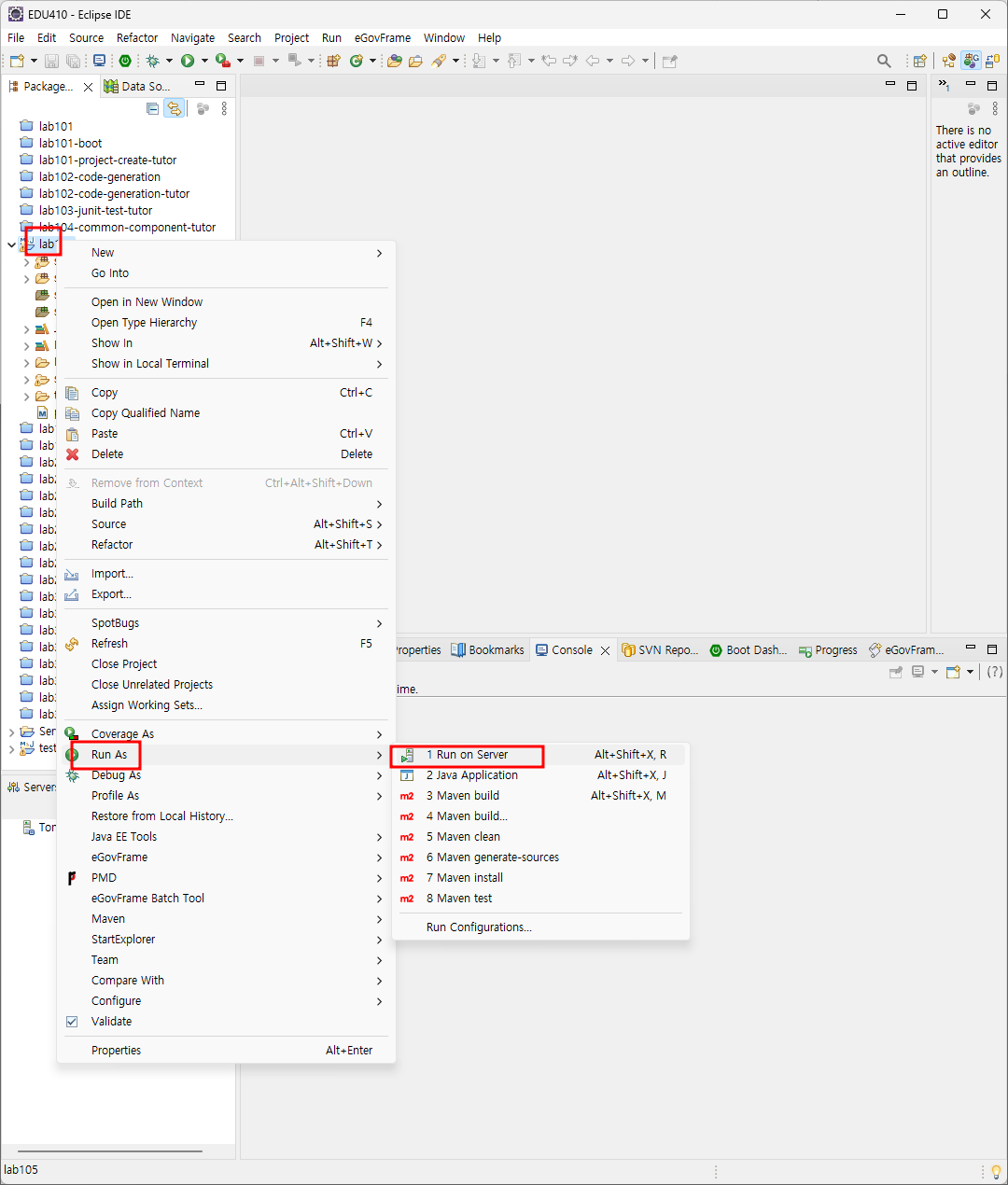This screenshot has height=1185, width=1008.
Task: Open dropdown arrow beside Search flashlight icon
Action: coord(455,61)
